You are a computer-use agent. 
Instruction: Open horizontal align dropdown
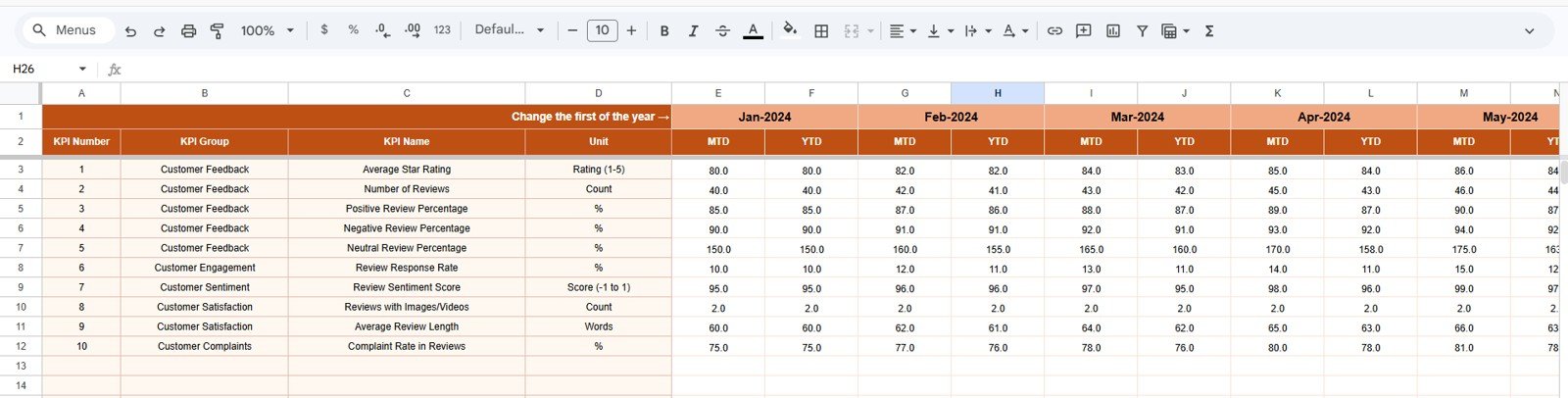tap(903, 31)
